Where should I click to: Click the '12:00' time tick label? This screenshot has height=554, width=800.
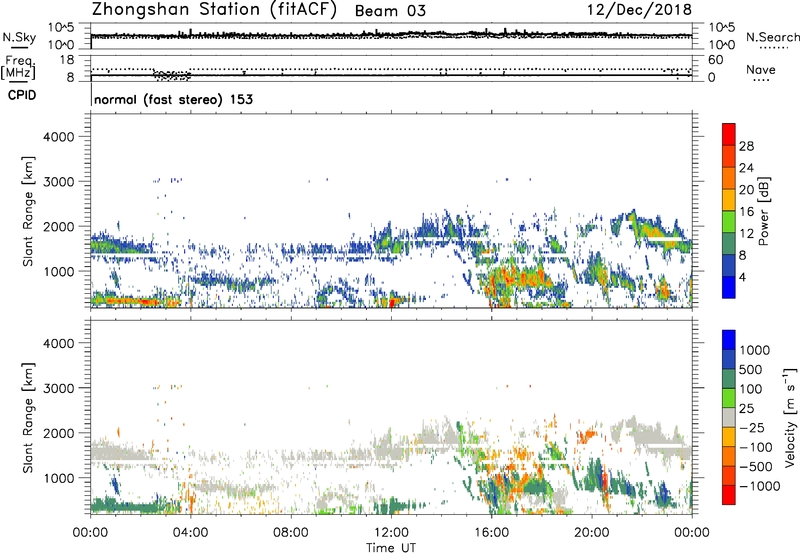(391, 533)
